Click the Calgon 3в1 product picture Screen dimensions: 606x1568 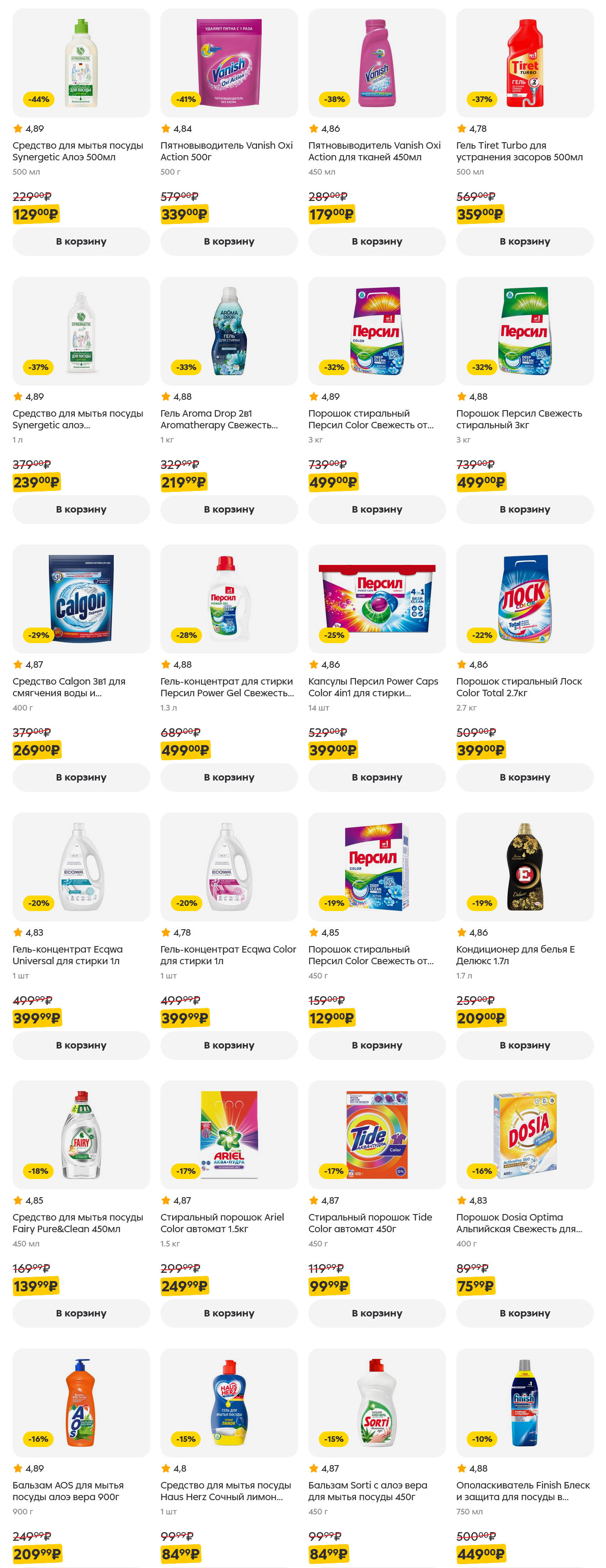[x=81, y=599]
